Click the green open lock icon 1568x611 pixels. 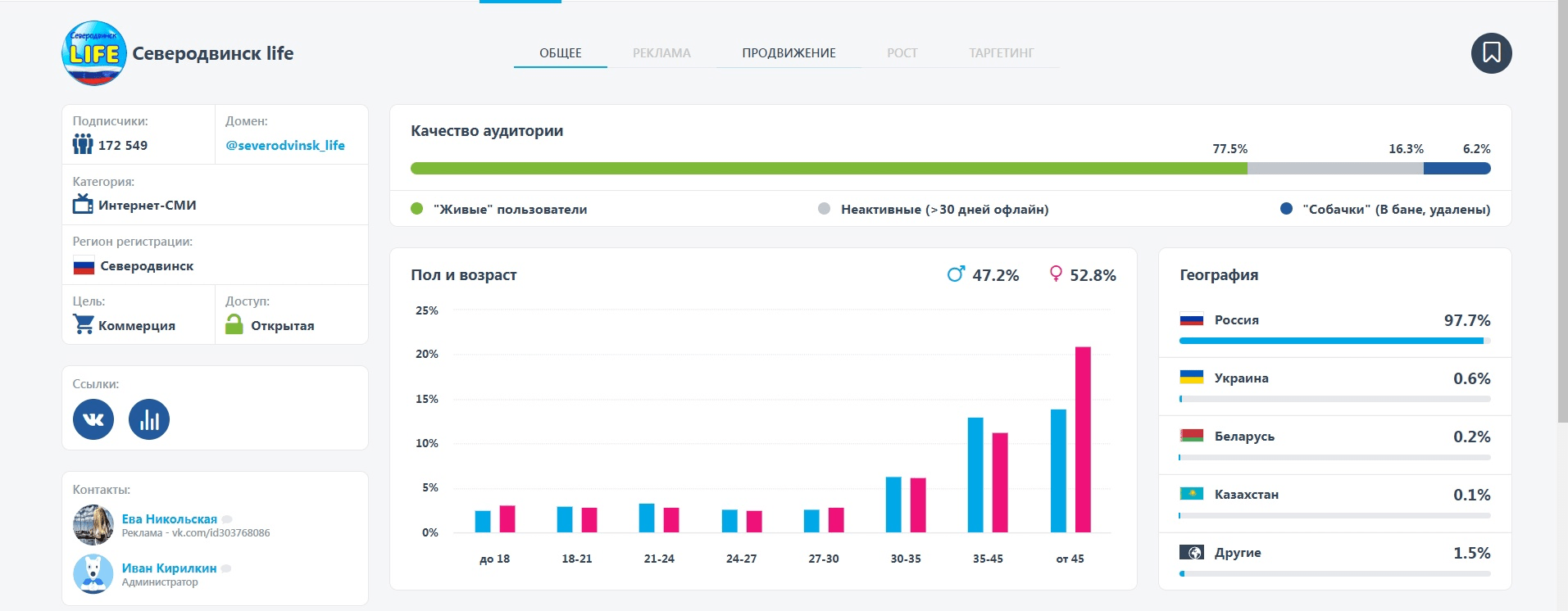234,324
